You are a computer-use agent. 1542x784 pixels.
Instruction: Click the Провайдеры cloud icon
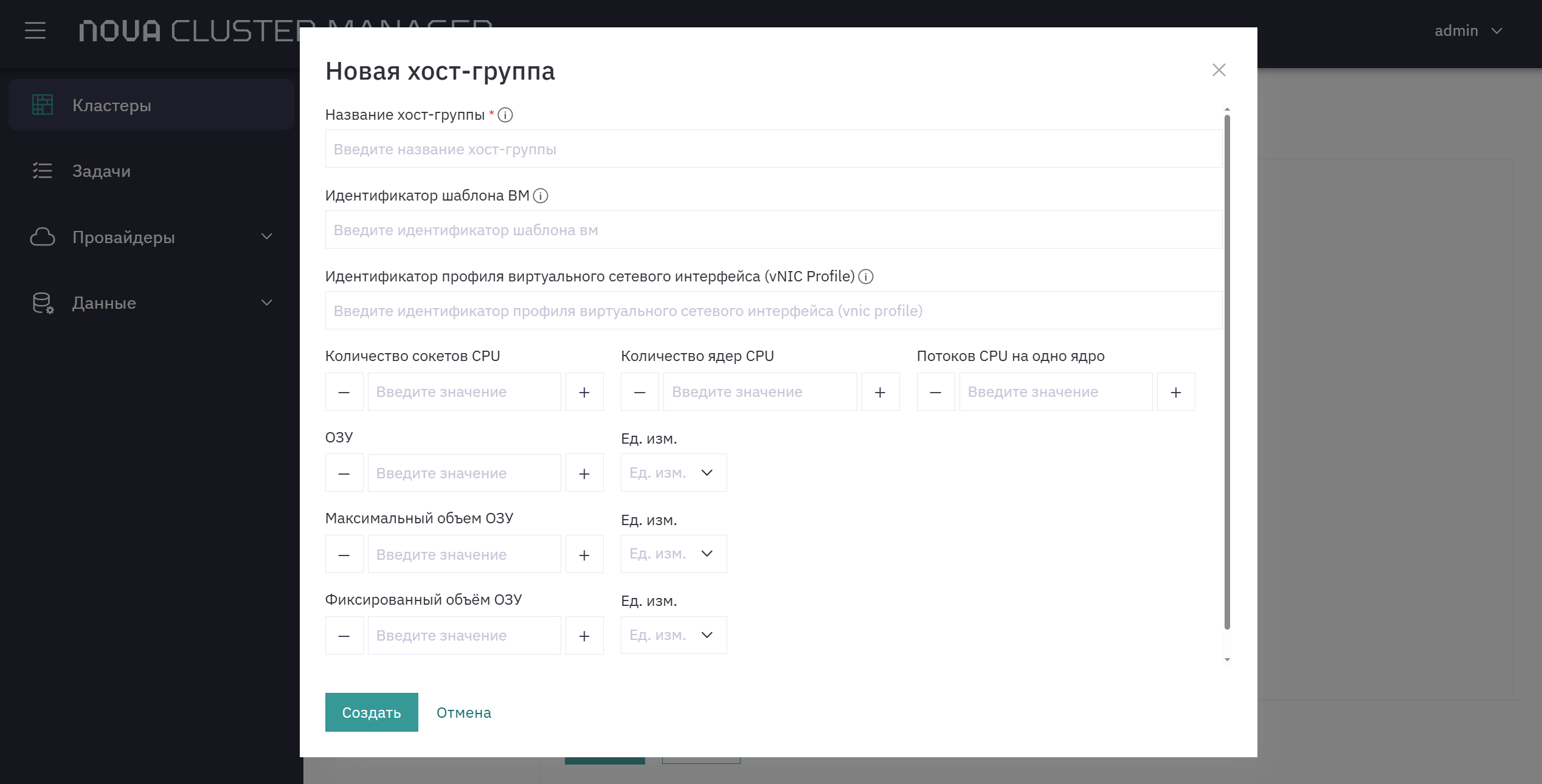coord(43,237)
